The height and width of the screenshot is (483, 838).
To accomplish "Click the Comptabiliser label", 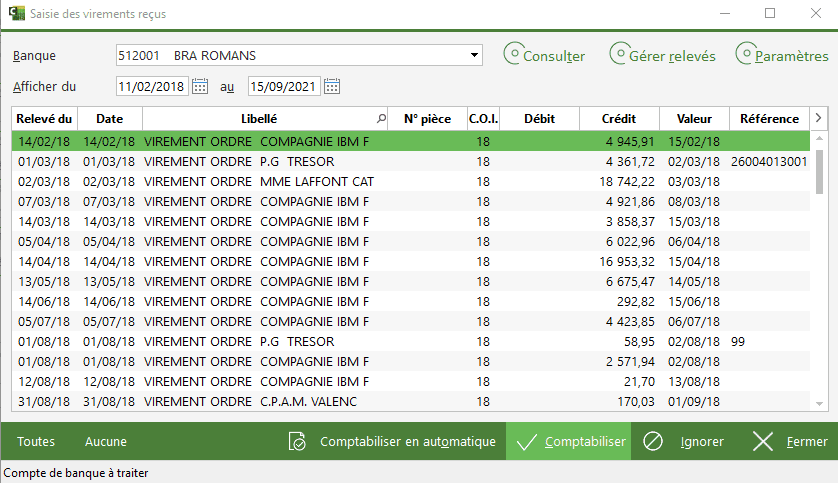I will pyautogui.click(x=585, y=441).
